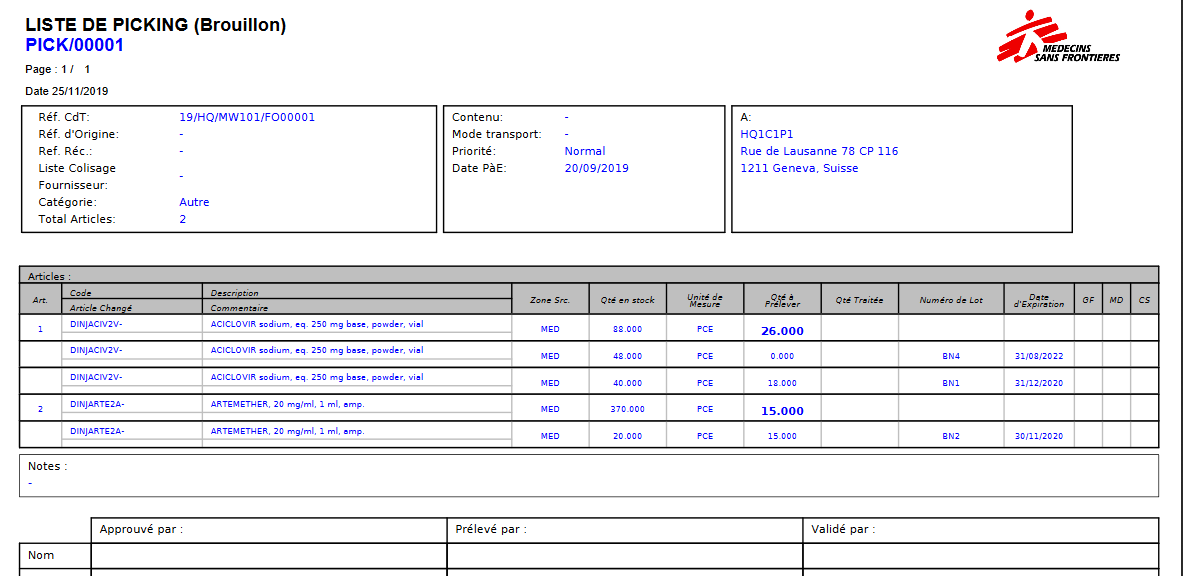Click lot number BN1 cell

(x=950, y=383)
